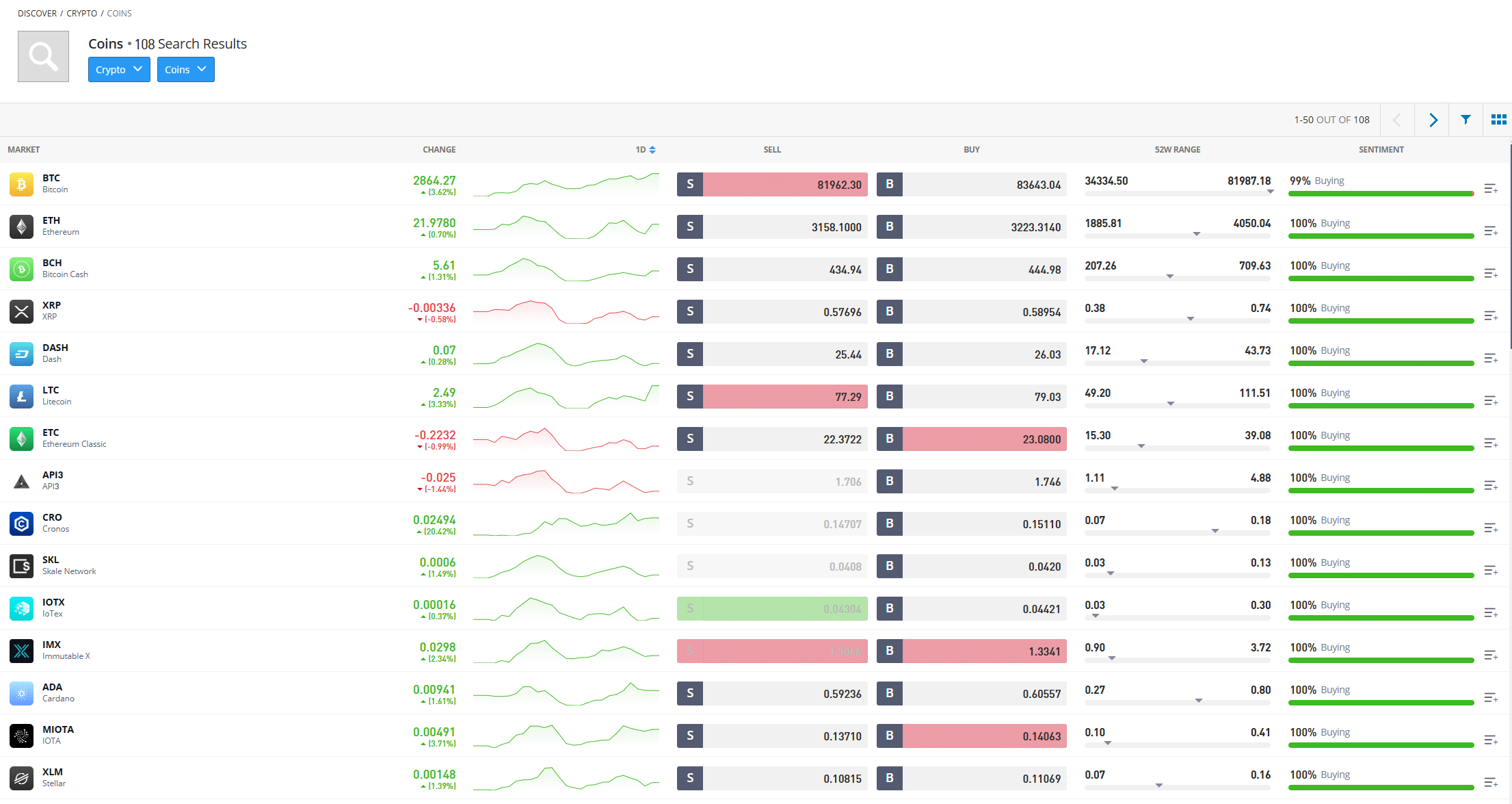Viewport: 1512px width, 804px height.
Task: Expand the Crypto dropdown filter
Action: click(118, 69)
